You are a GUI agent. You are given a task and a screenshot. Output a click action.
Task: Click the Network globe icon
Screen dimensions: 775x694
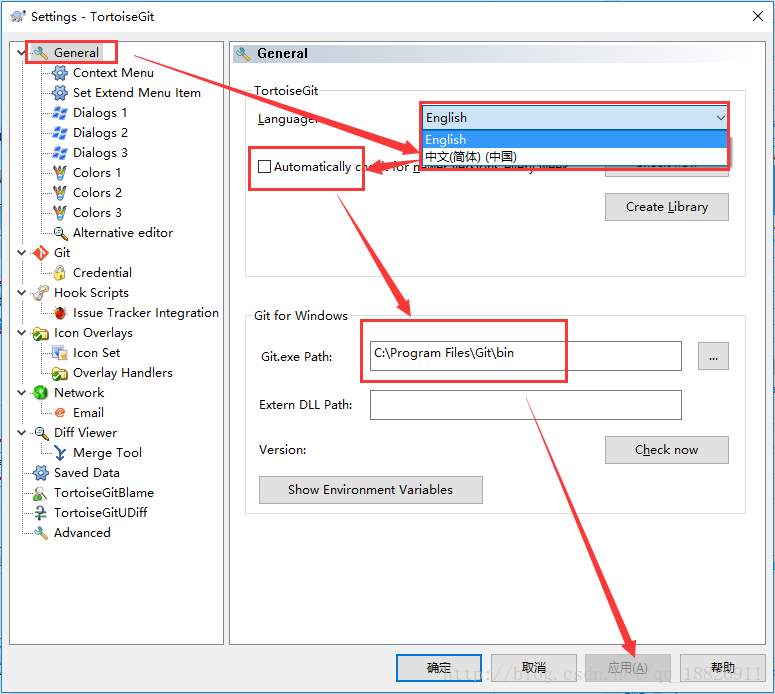pos(41,392)
